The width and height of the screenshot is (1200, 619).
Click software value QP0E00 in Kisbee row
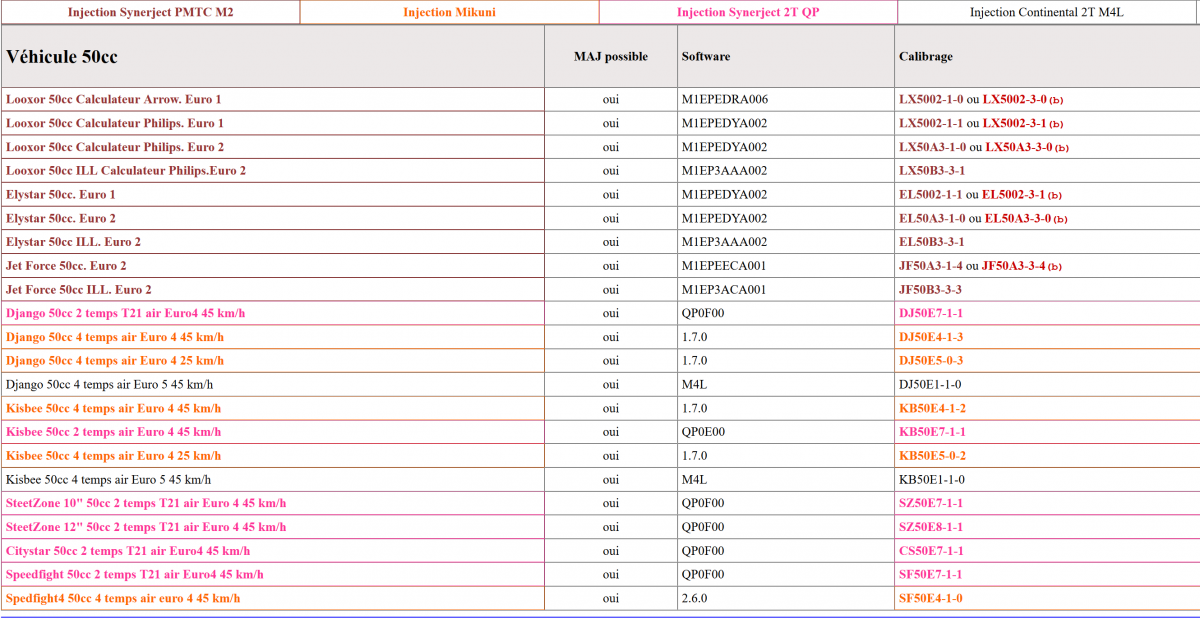pyautogui.click(x=703, y=432)
